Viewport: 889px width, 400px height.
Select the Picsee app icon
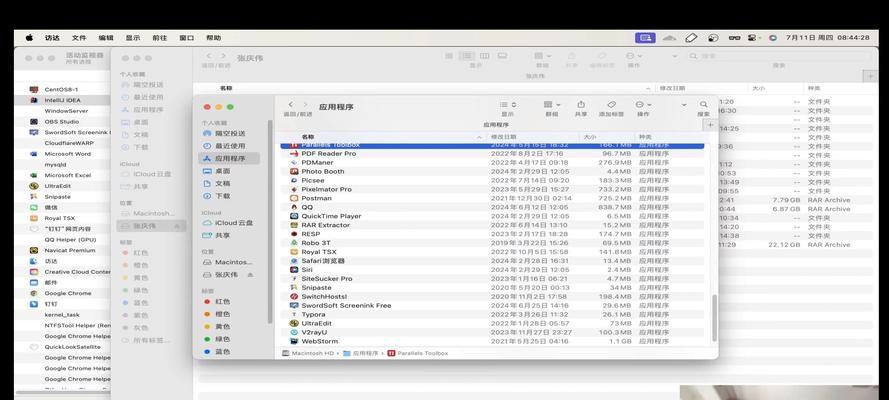294,180
